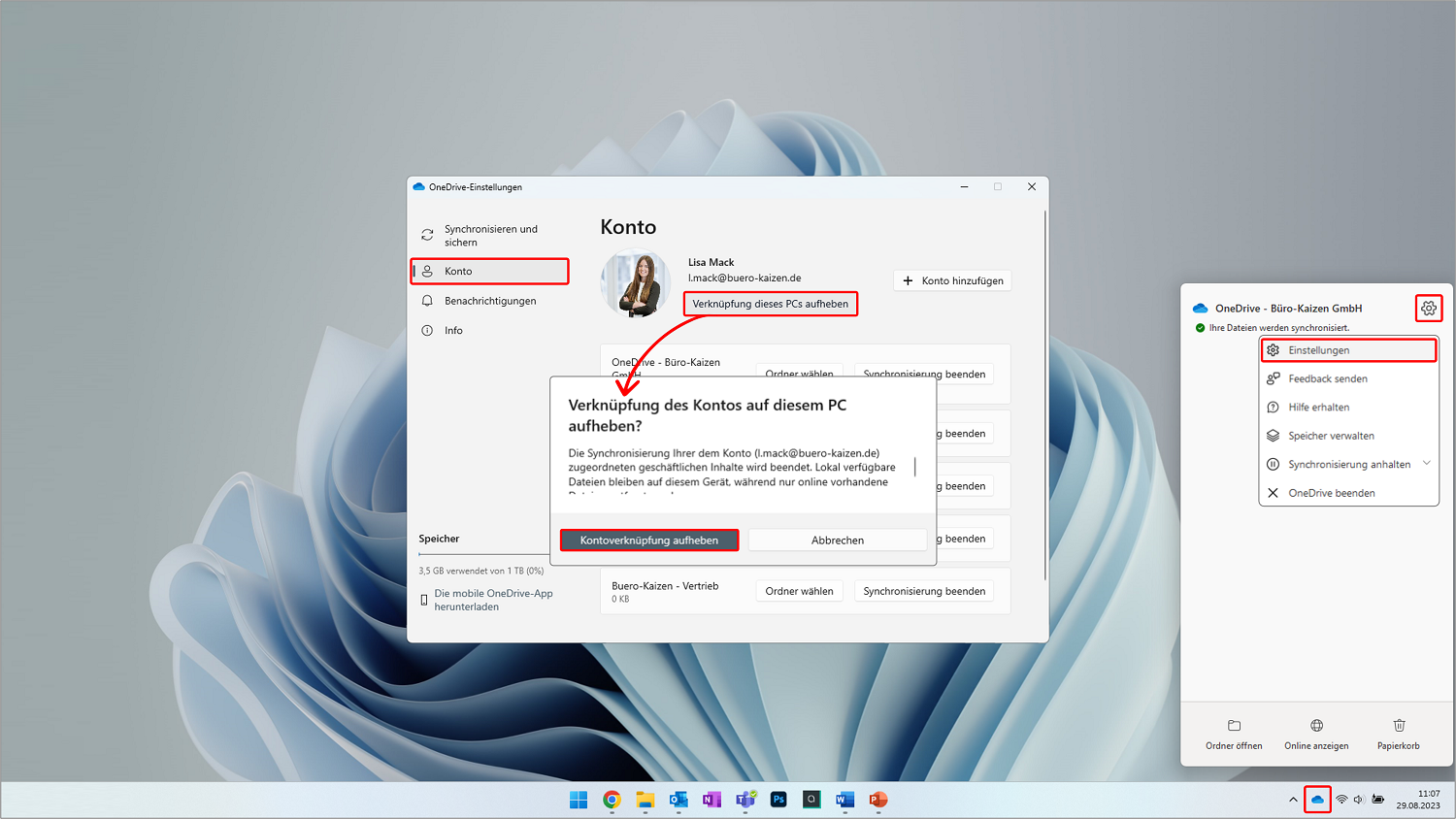Switch to the Konto settings section
The height and width of the screenshot is (819, 1456).
(x=490, y=272)
